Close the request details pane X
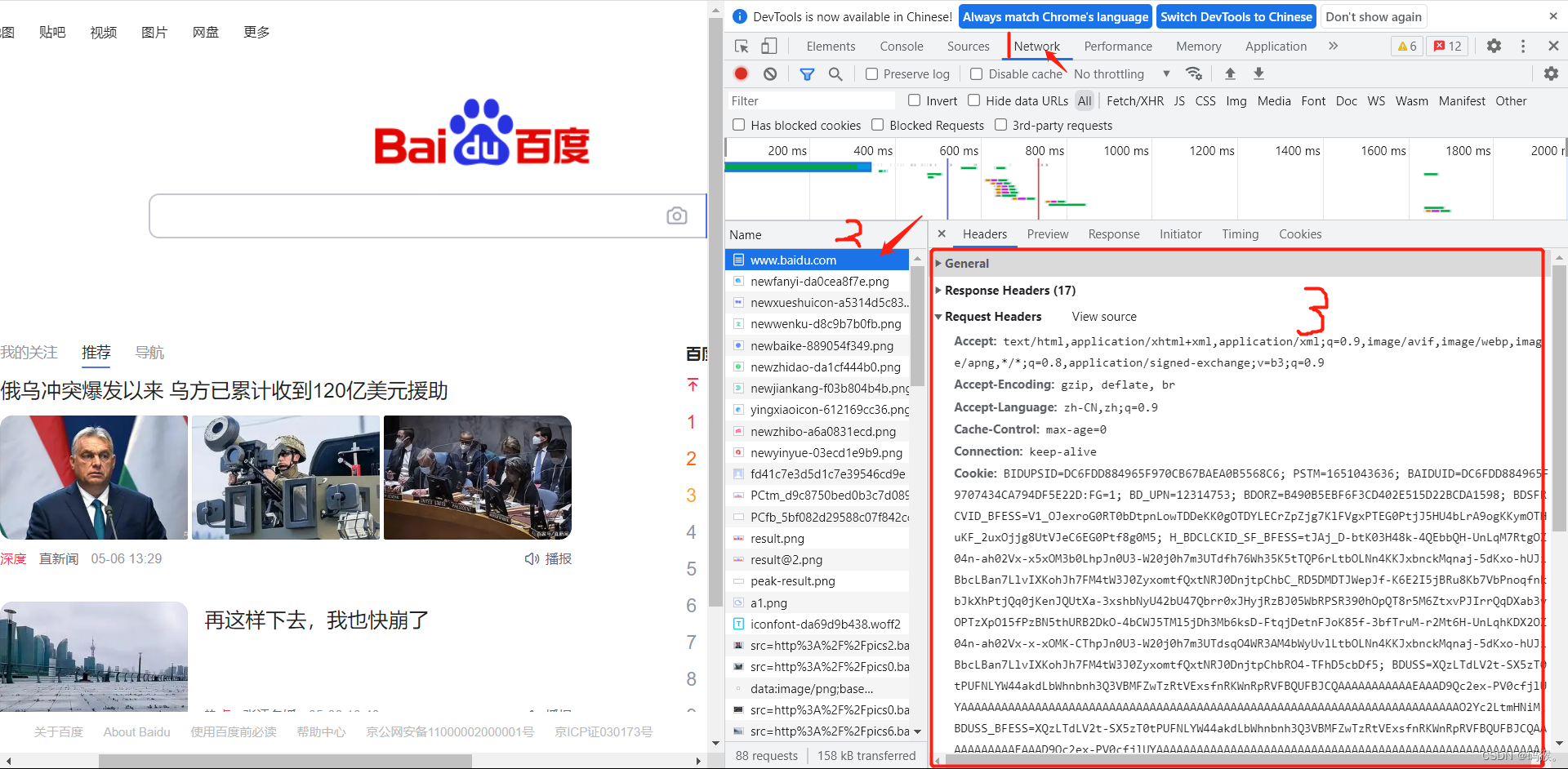The width and height of the screenshot is (1568, 769). coord(942,234)
